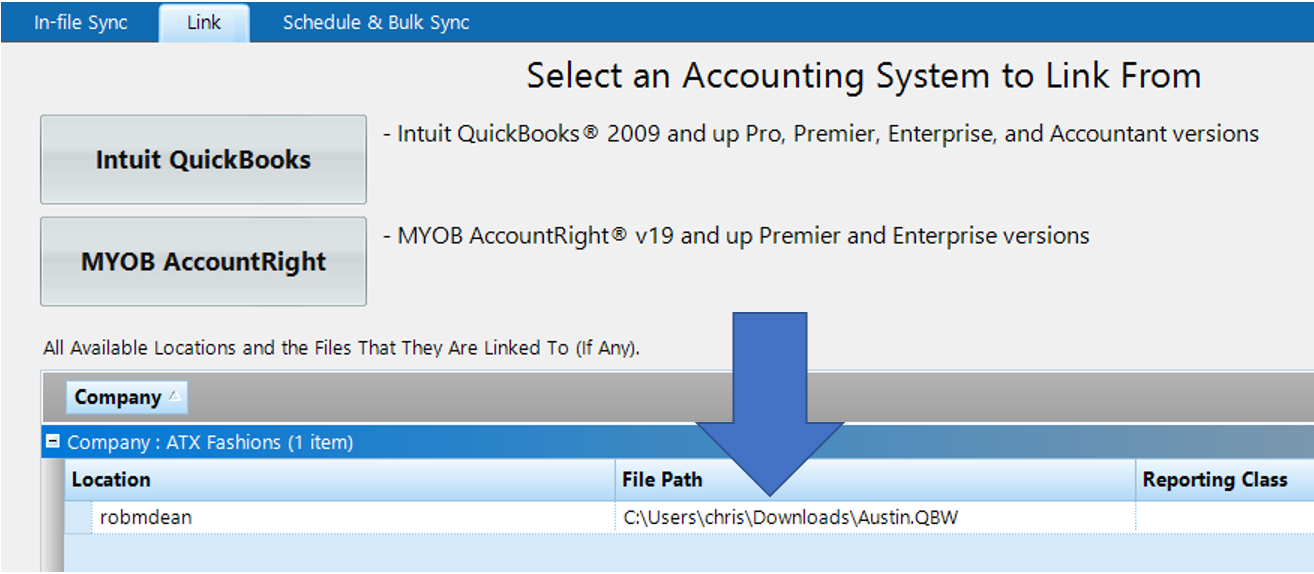
Task: Choose the MYOB AccountRight button
Action: coord(203,261)
